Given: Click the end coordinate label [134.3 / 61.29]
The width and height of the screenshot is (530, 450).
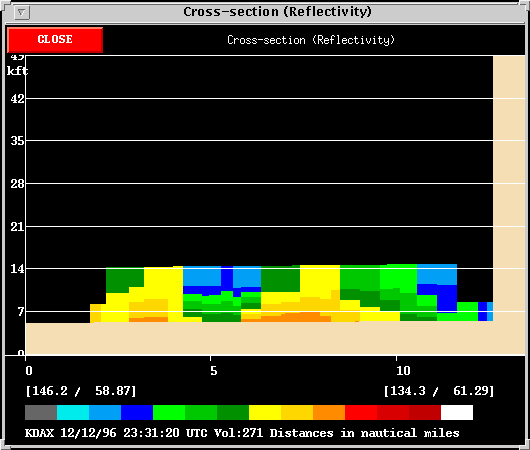Looking at the screenshot, I should tap(439, 391).
